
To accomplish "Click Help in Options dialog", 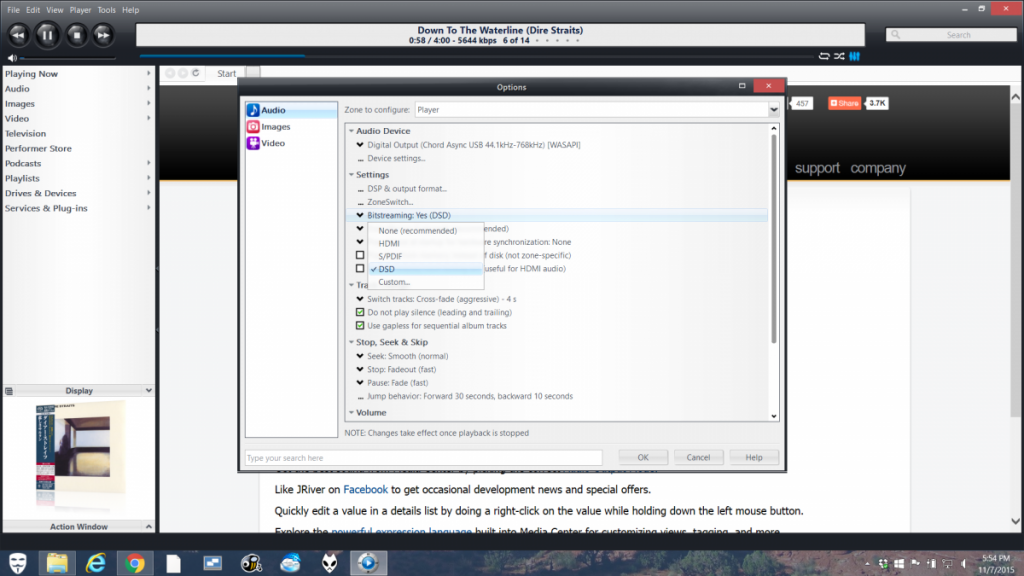I will [x=754, y=457].
